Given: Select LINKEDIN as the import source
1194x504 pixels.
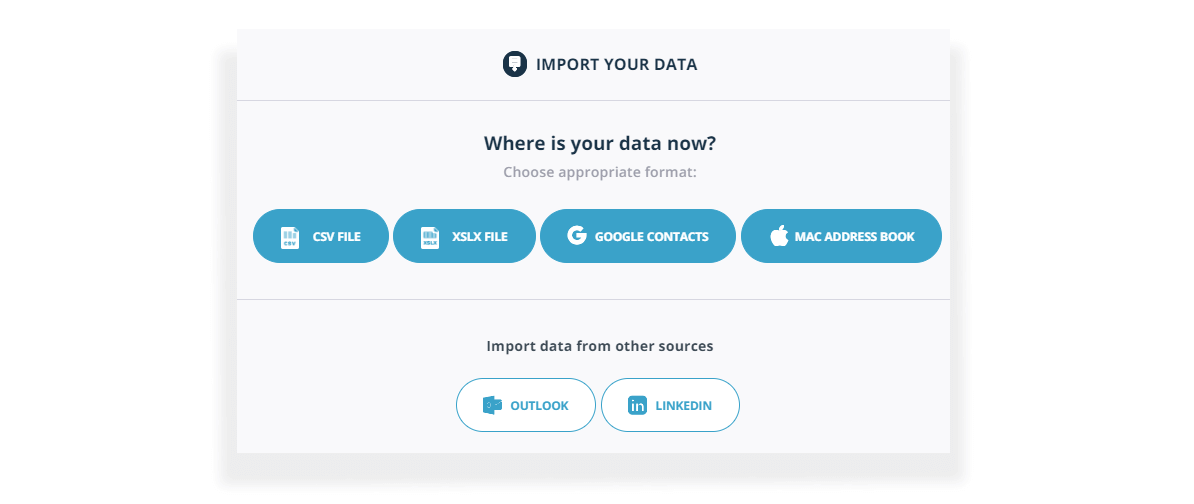Looking at the screenshot, I should tap(670, 405).
